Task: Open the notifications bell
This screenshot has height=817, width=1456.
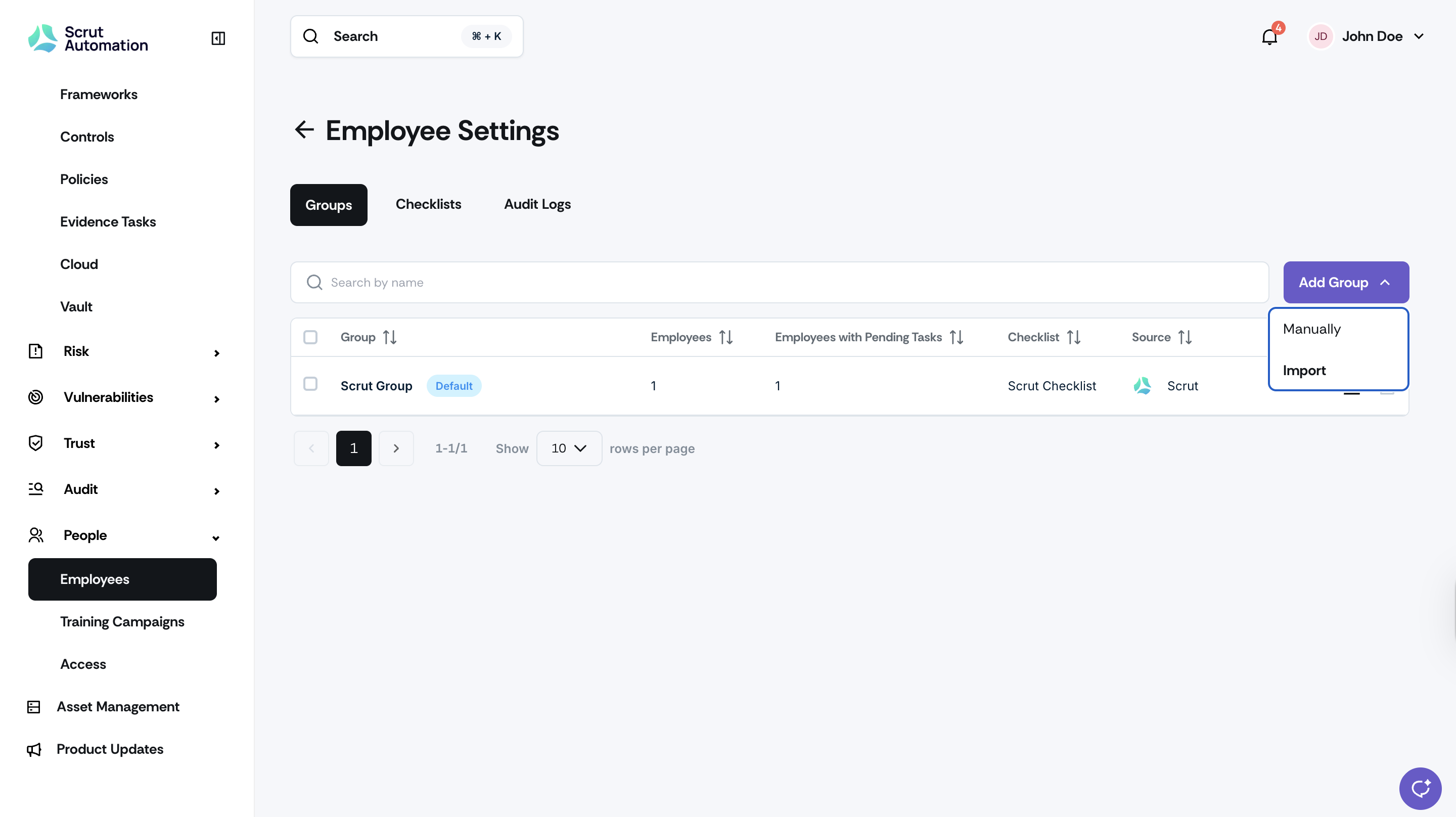Action: click(x=1269, y=37)
